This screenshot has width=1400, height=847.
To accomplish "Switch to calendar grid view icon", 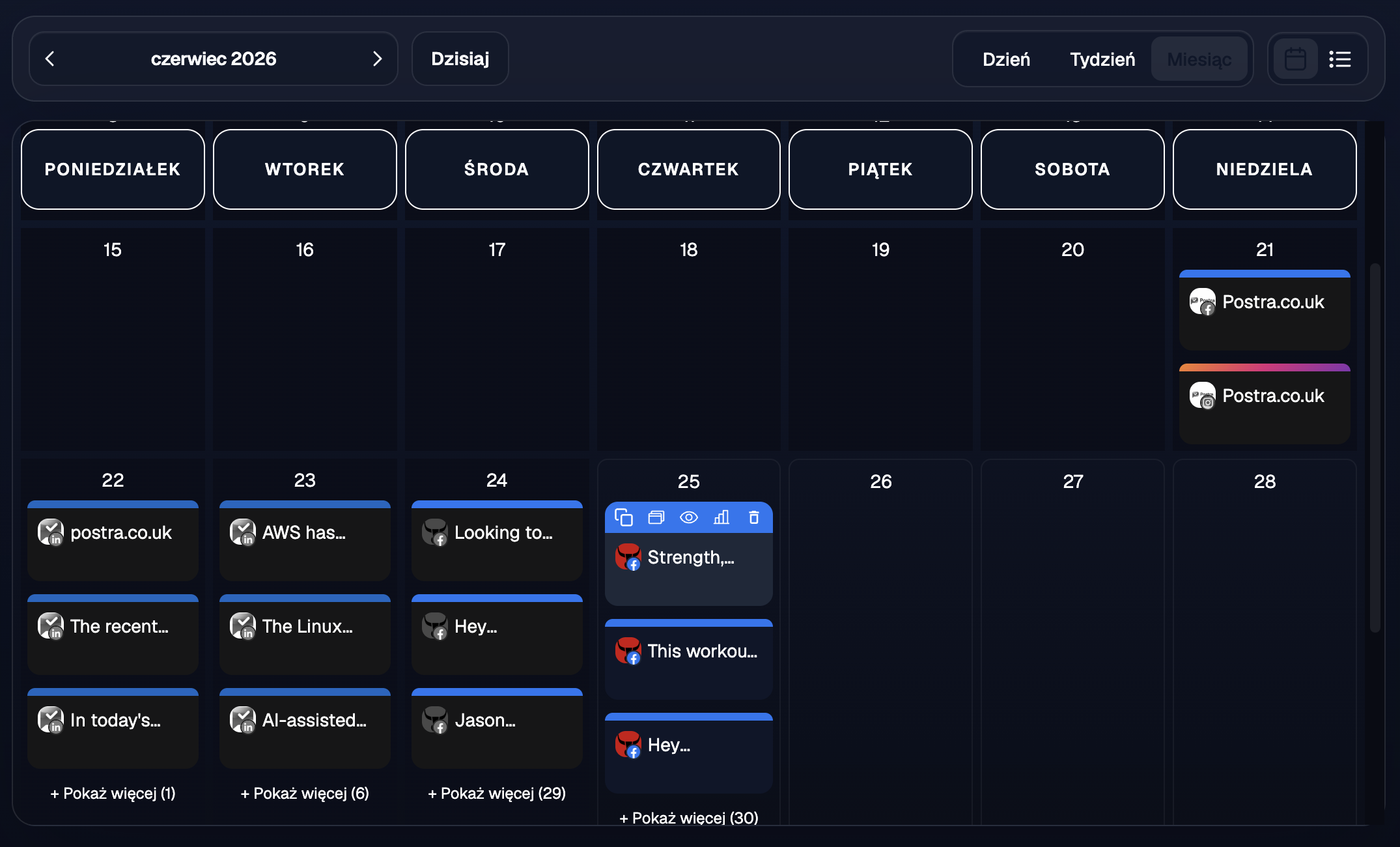I will pos(1295,59).
